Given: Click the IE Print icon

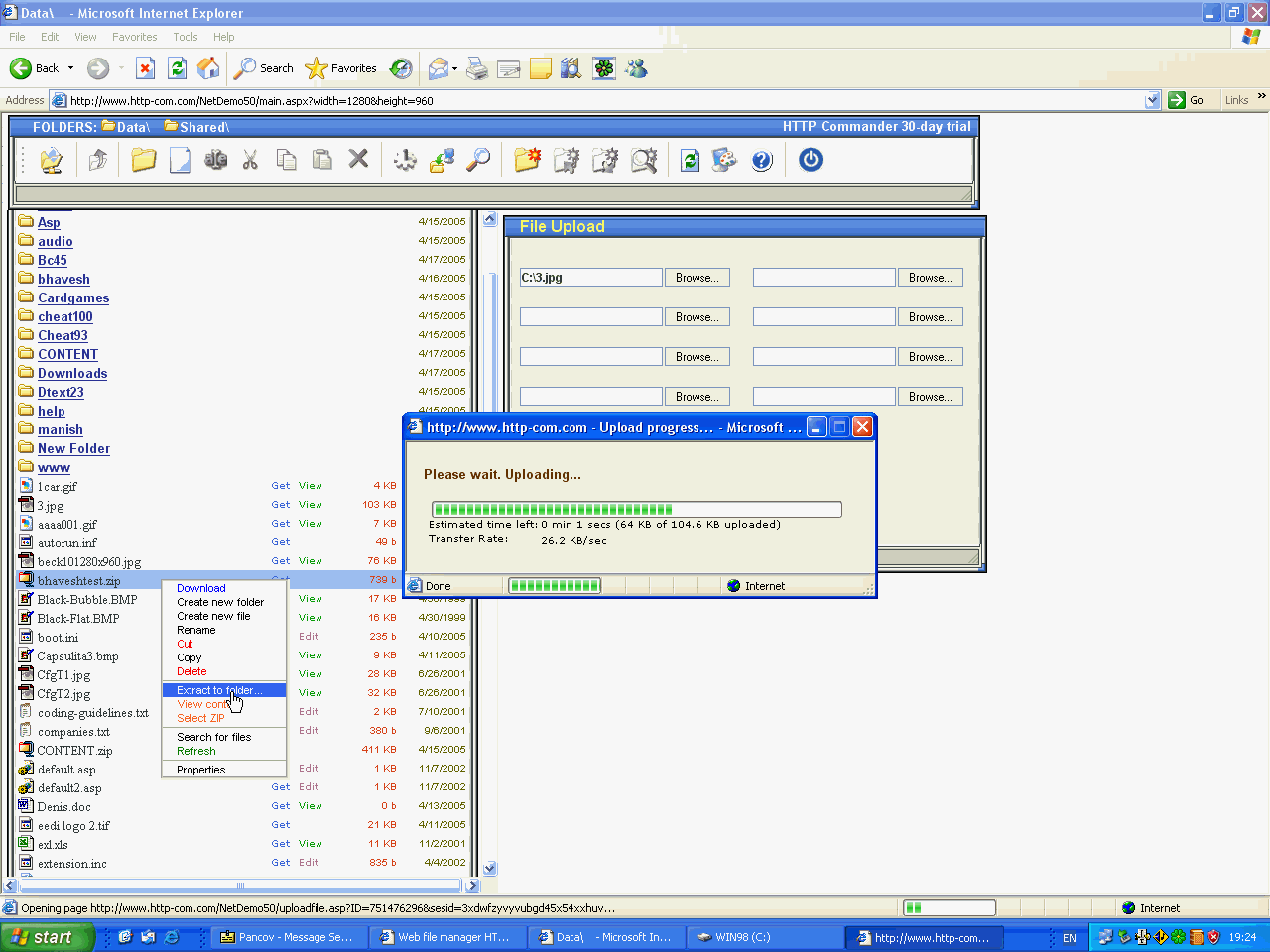Looking at the screenshot, I should coord(477,68).
